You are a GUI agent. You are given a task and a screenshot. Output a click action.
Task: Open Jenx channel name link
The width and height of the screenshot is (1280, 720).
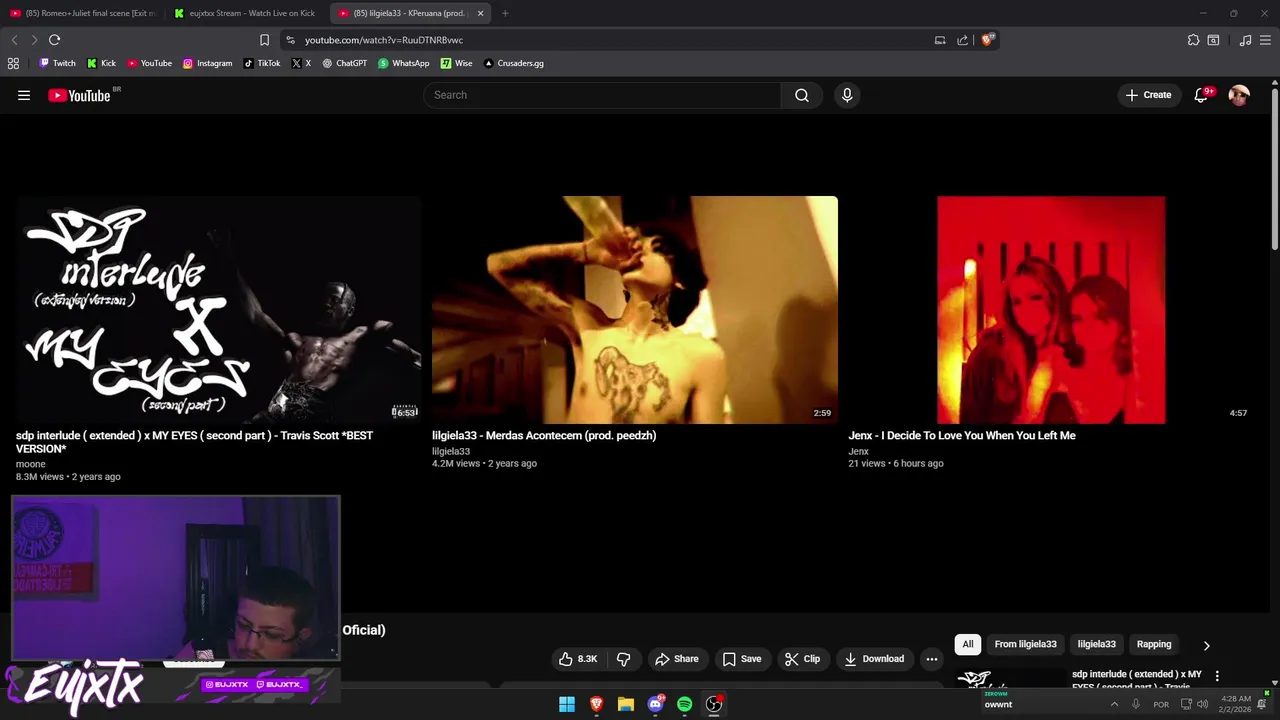(x=859, y=451)
